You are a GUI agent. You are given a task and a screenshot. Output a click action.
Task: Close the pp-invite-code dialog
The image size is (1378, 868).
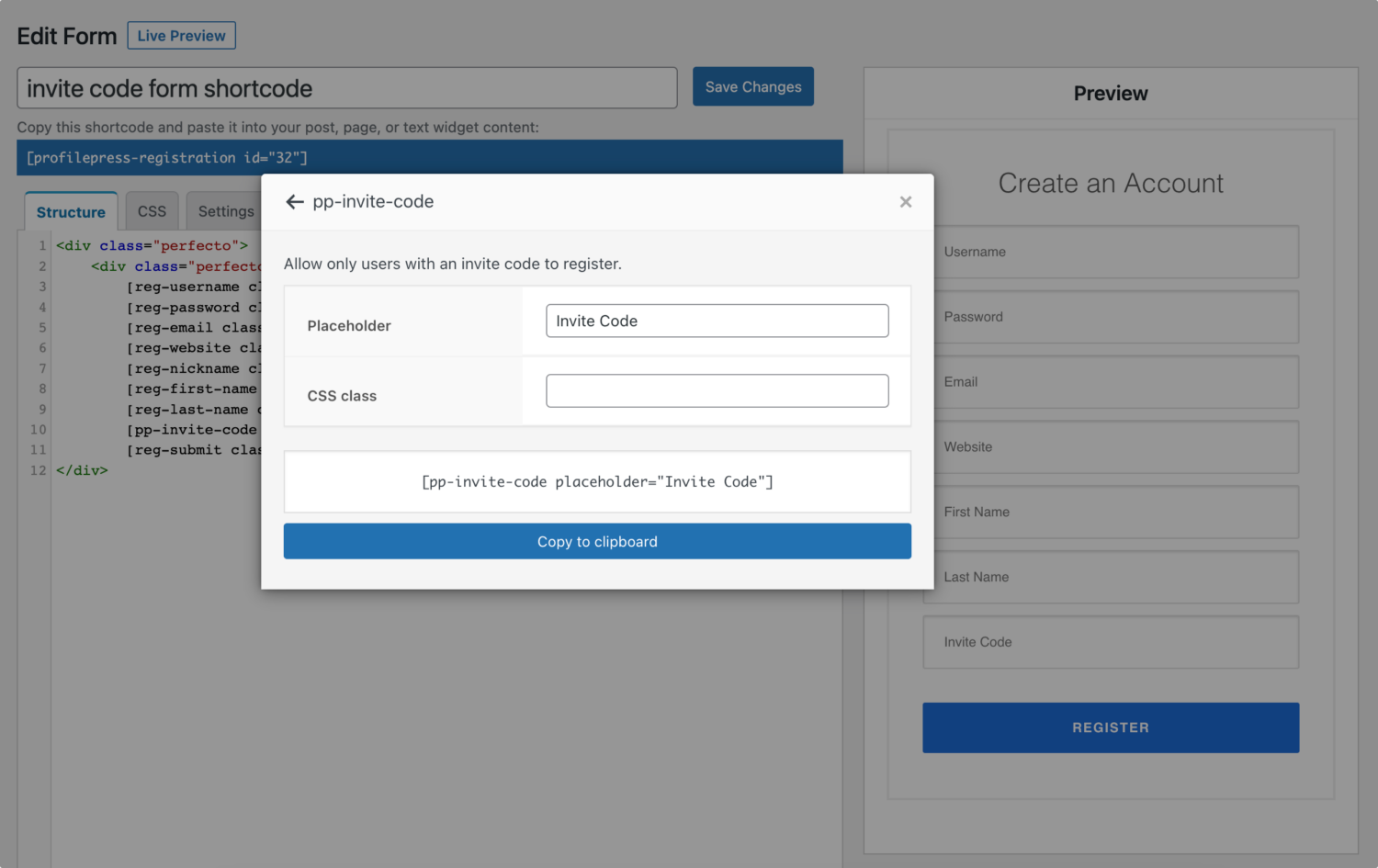pos(906,202)
